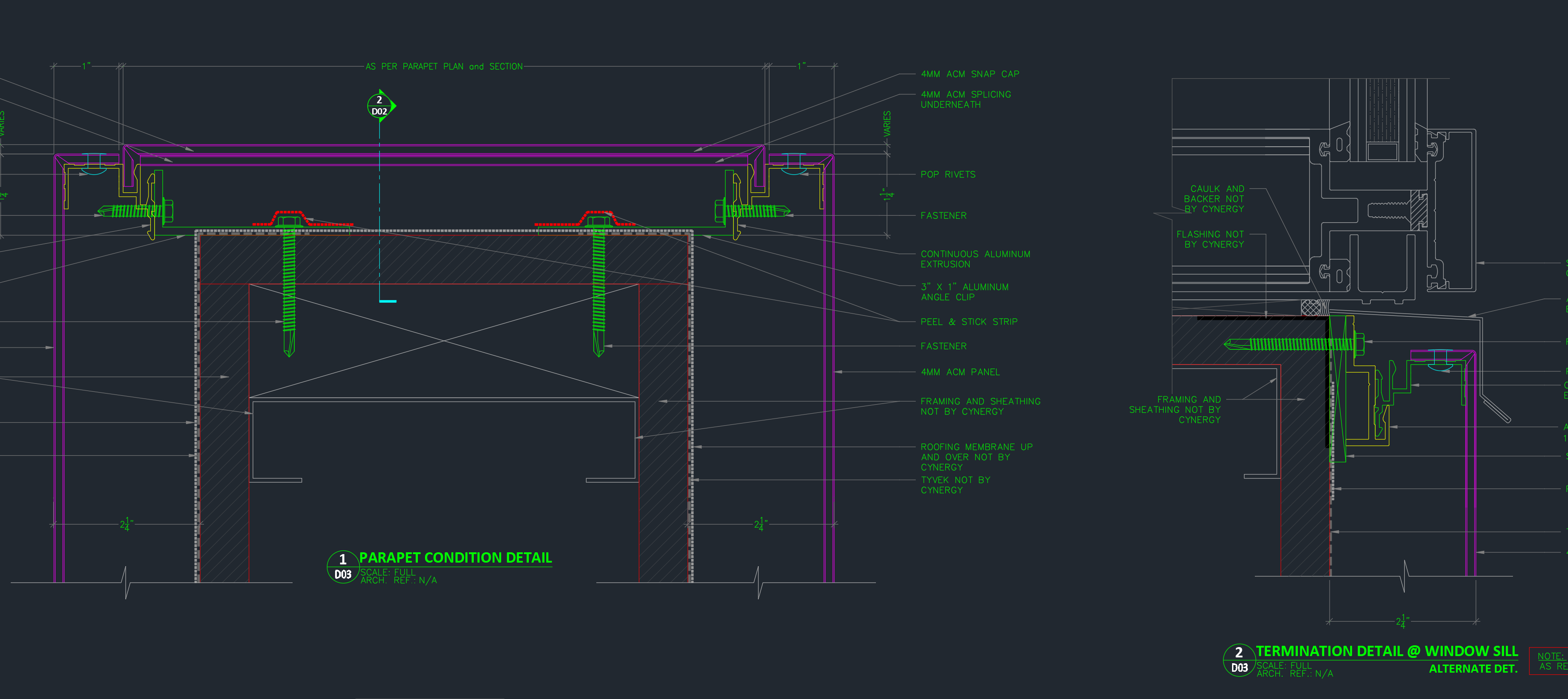
Task: Select the PEEL & STICK STRIP label
Action: [969, 322]
